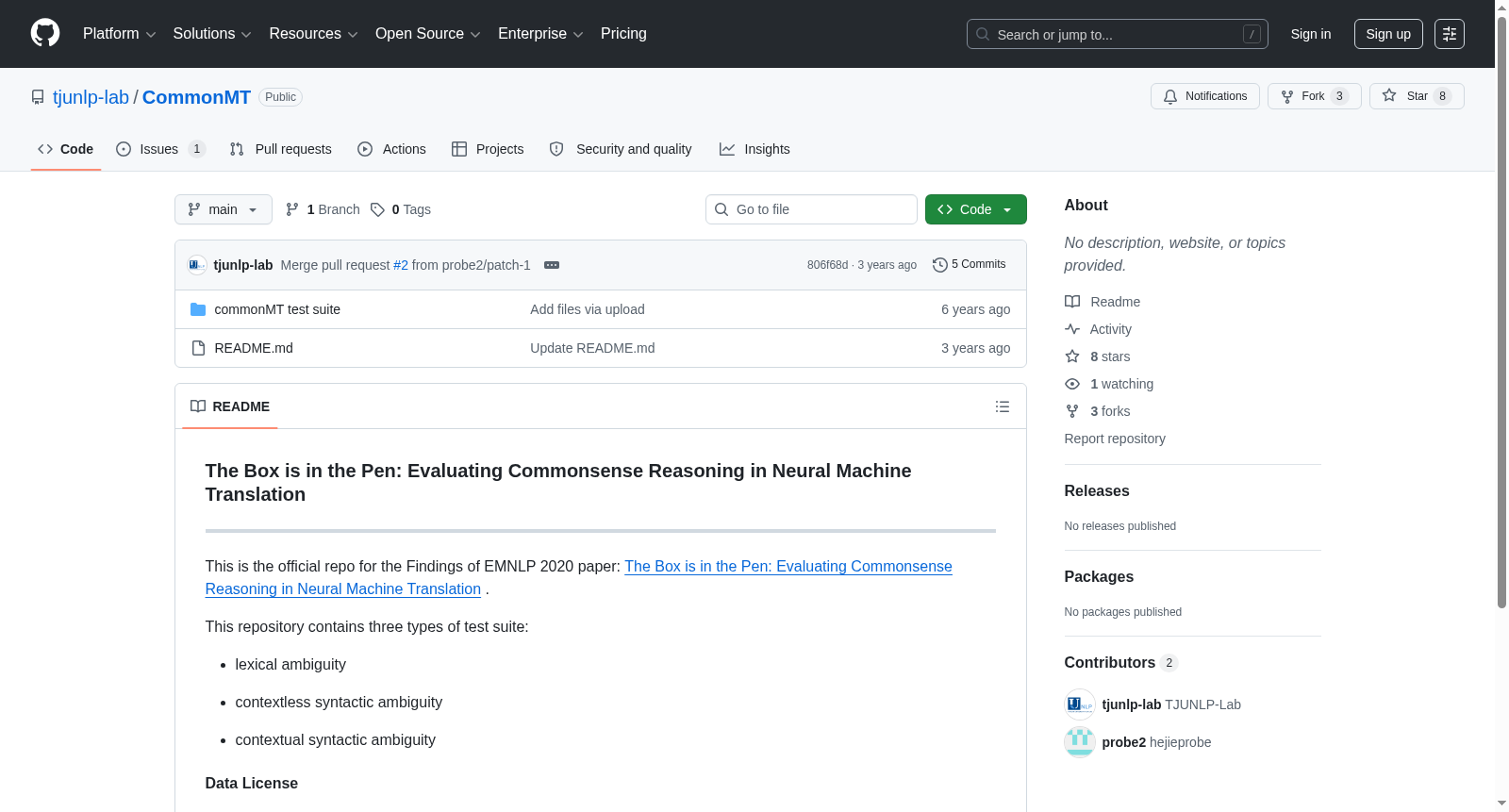Open pull request #2 link

coord(401,265)
